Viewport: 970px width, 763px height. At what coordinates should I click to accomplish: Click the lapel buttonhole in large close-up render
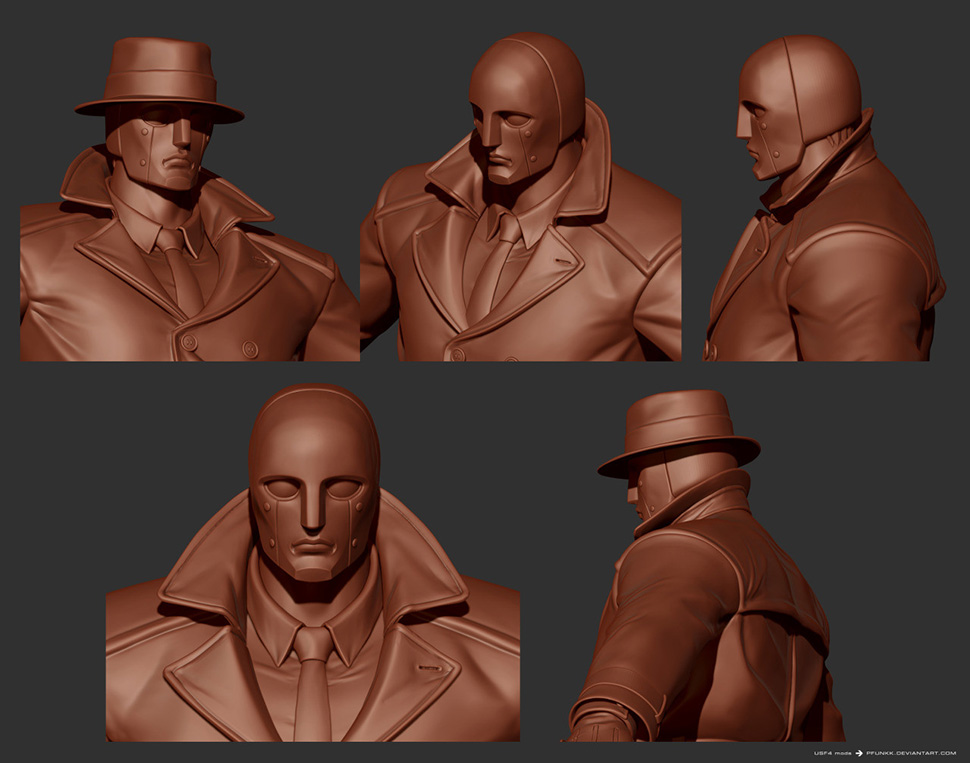431,667
